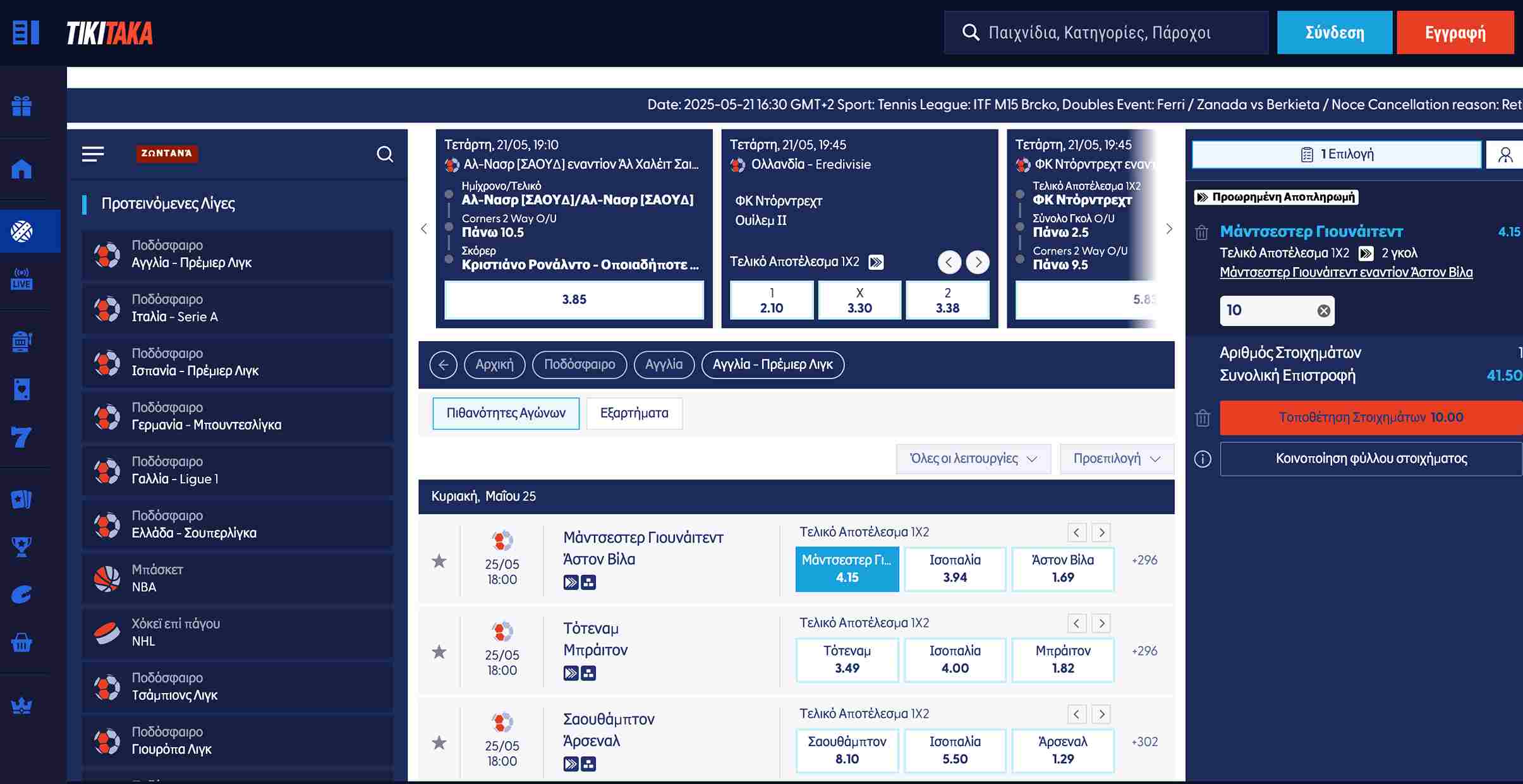
Task: Switch to Εξαρτήματα tab
Action: 634,414
